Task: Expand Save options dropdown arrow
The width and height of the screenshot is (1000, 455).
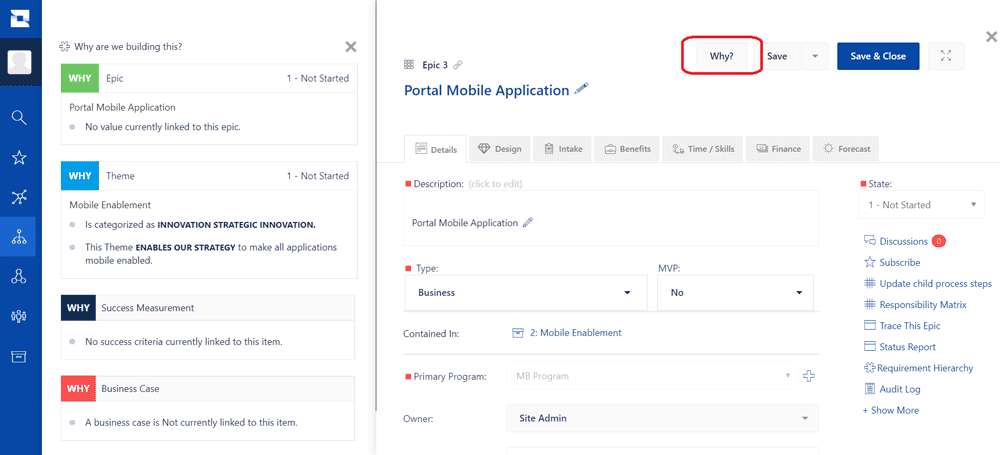Action: (815, 56)
